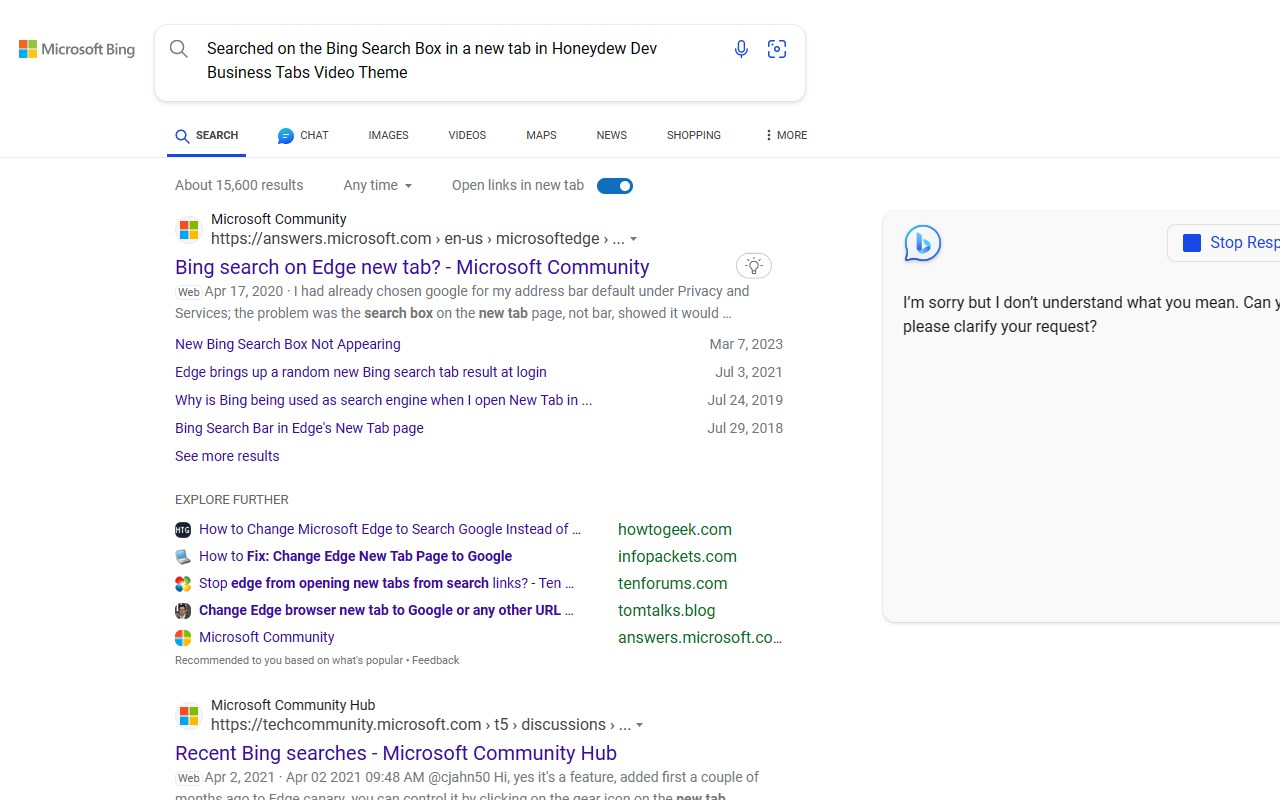The height and width of the screenshot is (800, 1280).
Task: Expand answers.microsoft.com URL dropdown arrow
Action: (x=634, y=240)
